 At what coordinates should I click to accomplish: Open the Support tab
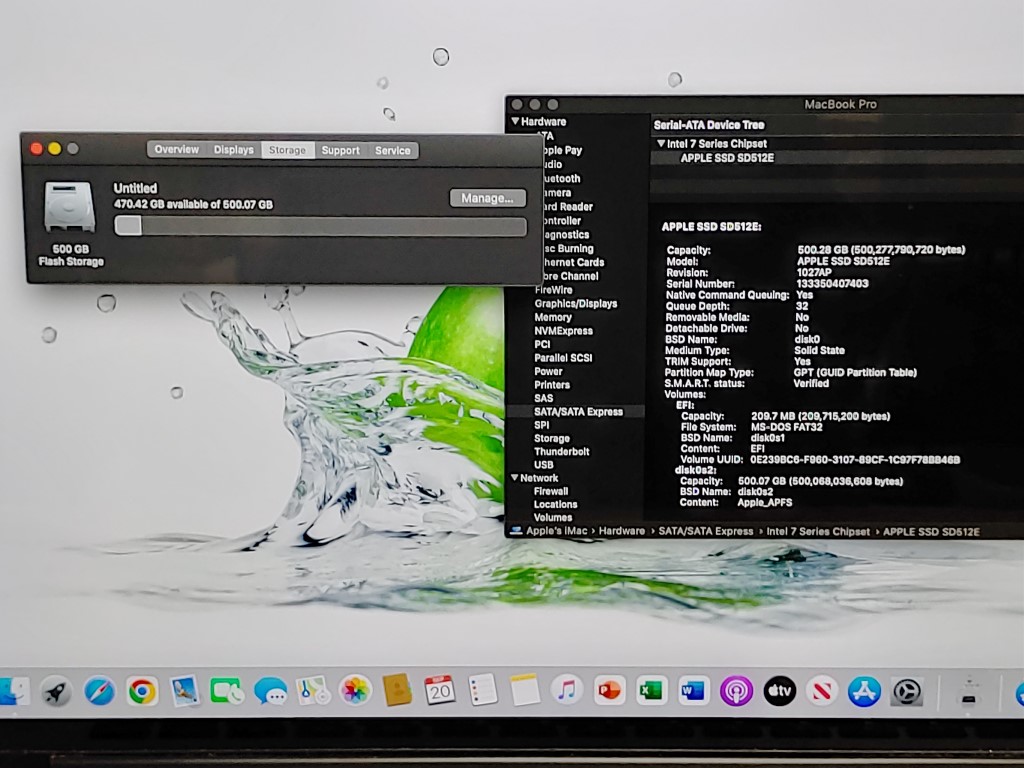tap(340, 150)
